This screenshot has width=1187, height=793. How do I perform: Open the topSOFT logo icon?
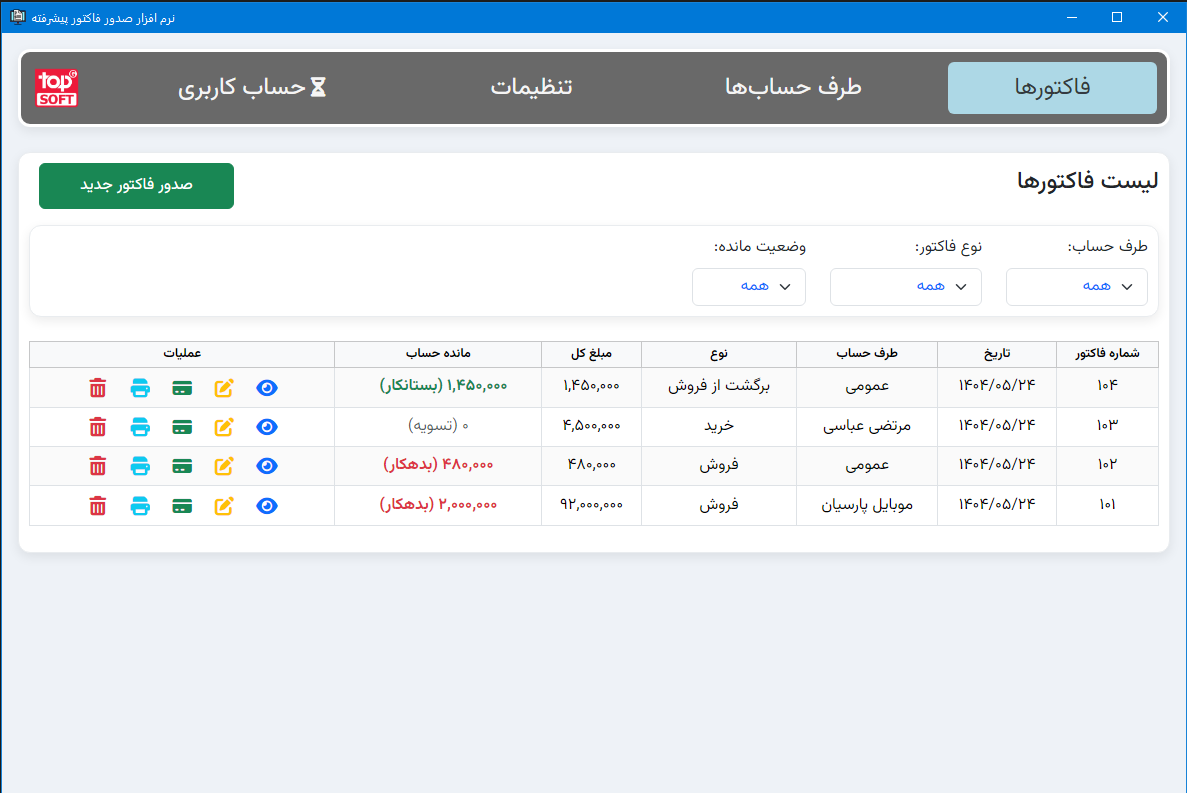pyautogui.click(x=57, y=87)
